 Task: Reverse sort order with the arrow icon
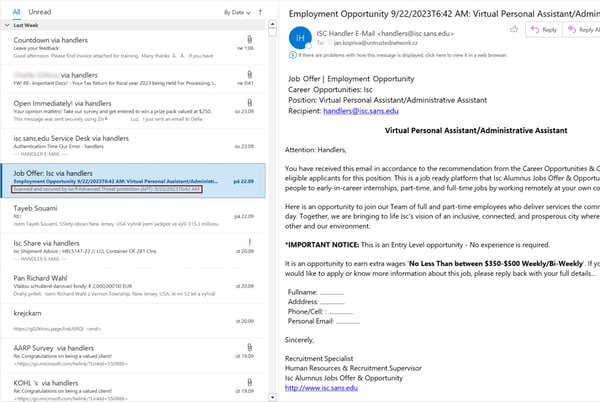tap(260, 12)
